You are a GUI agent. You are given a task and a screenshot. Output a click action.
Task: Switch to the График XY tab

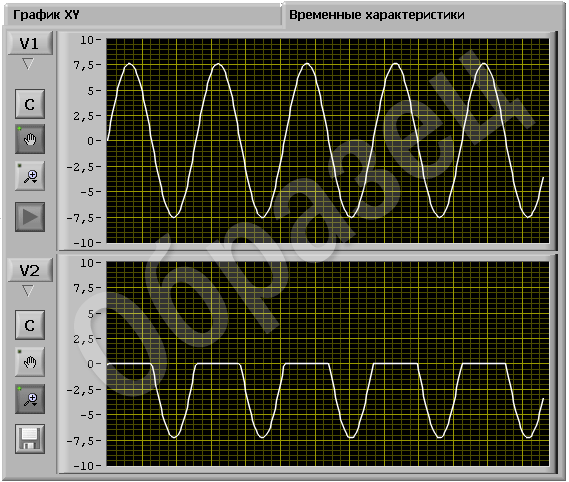tap(46, 15)
